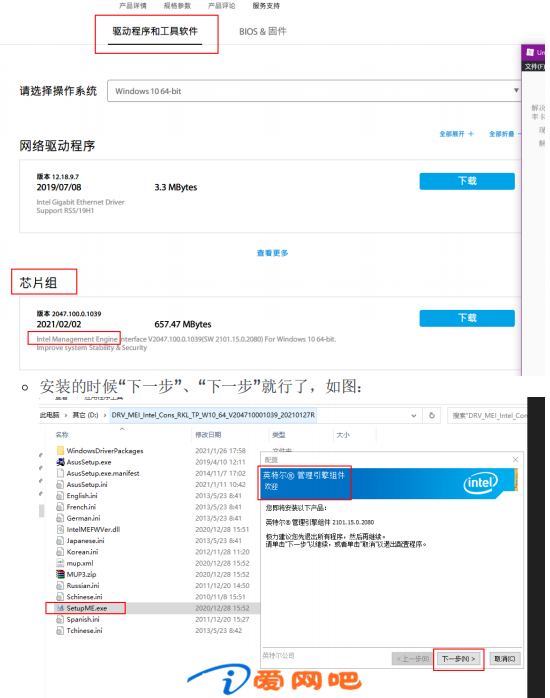Click 查看更多 under network drivers
This screenshot has width=550, height=698.
(x=273, y=253)
